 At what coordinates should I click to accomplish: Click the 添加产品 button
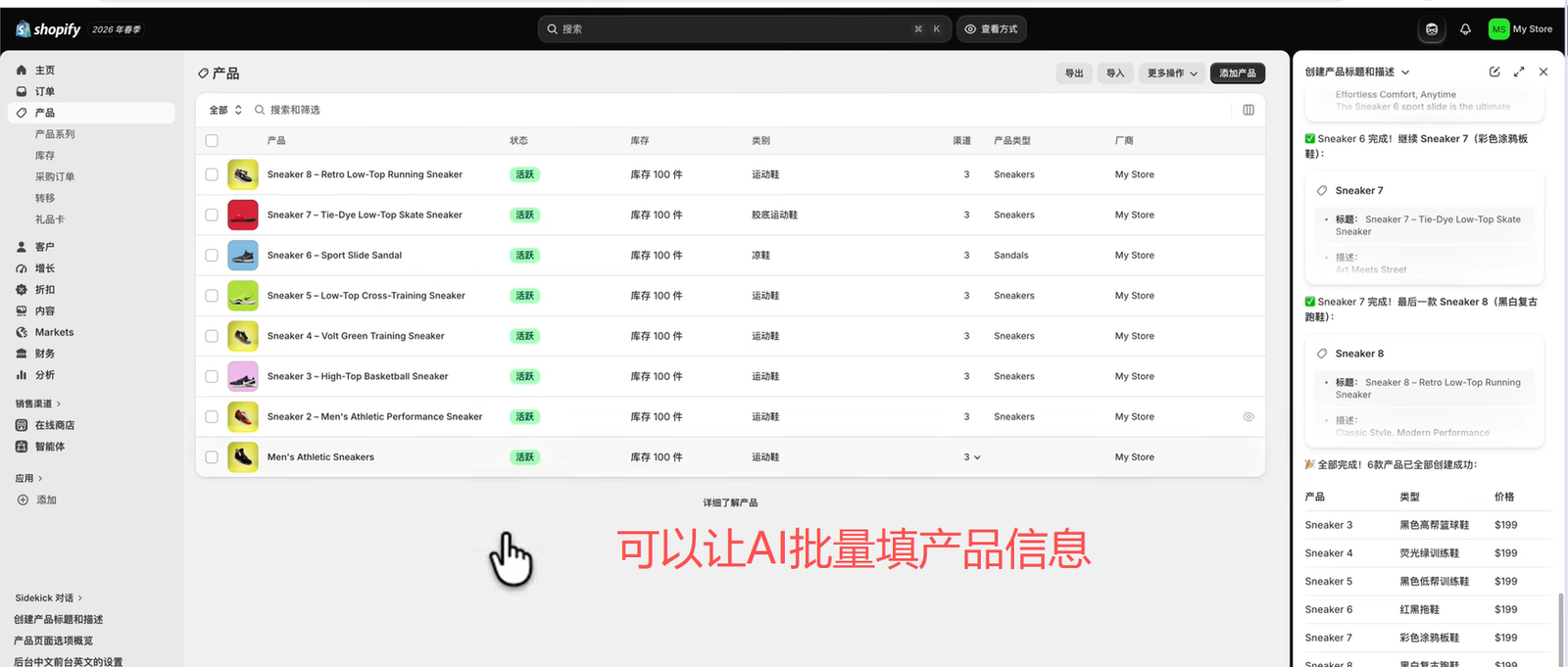1238,73
